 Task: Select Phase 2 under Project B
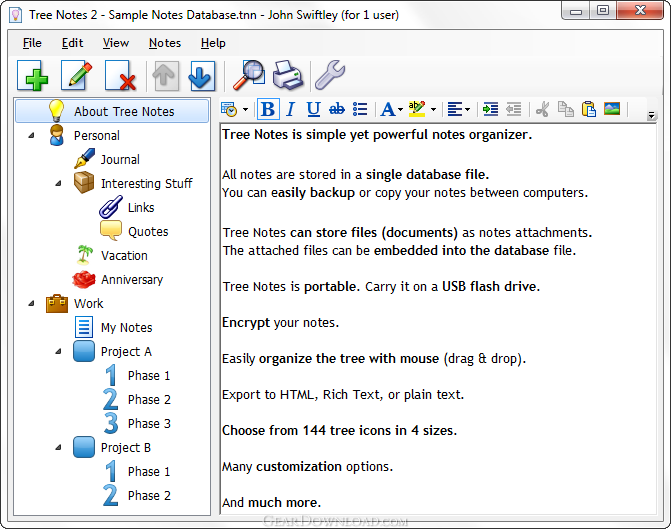[149, 495]
